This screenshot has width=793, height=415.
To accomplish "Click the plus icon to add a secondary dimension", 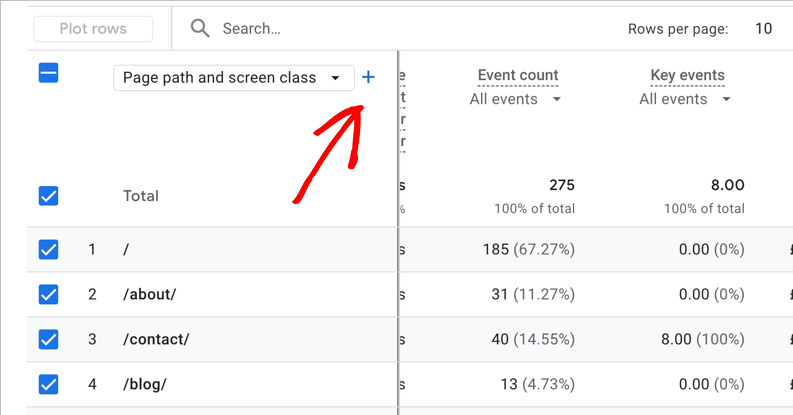I will click(368, 77).
